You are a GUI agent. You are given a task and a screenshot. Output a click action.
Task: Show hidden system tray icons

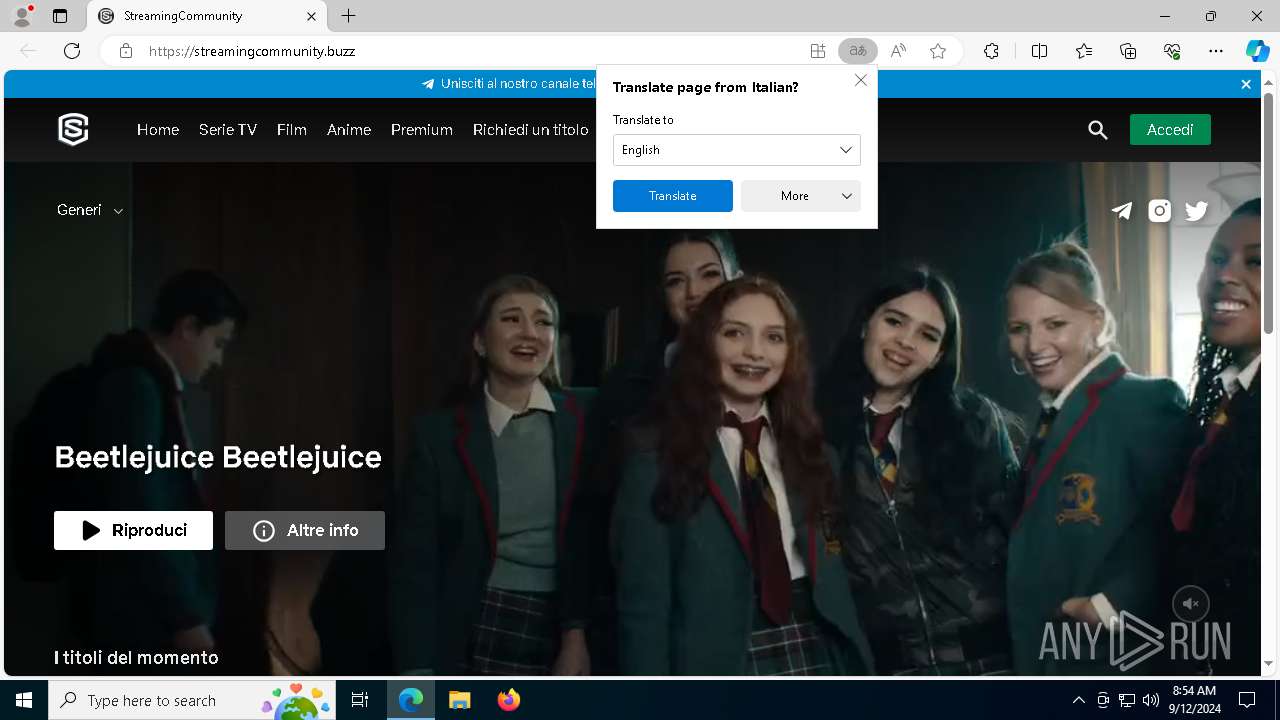tap(1078, 700)
